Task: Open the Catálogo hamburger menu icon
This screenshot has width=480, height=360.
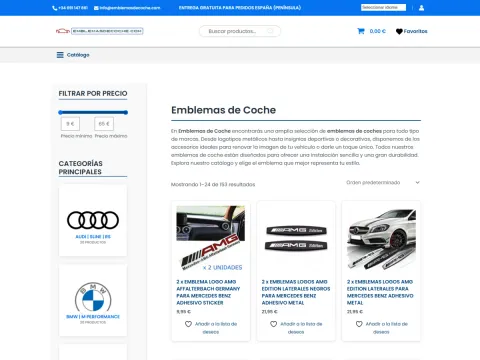Action: [60, 55]
